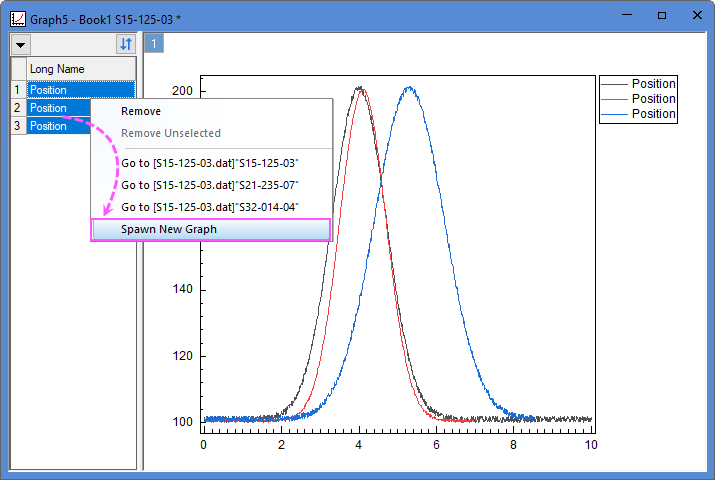Go to S15-125-03 sheet via context menu

point(211,163)
